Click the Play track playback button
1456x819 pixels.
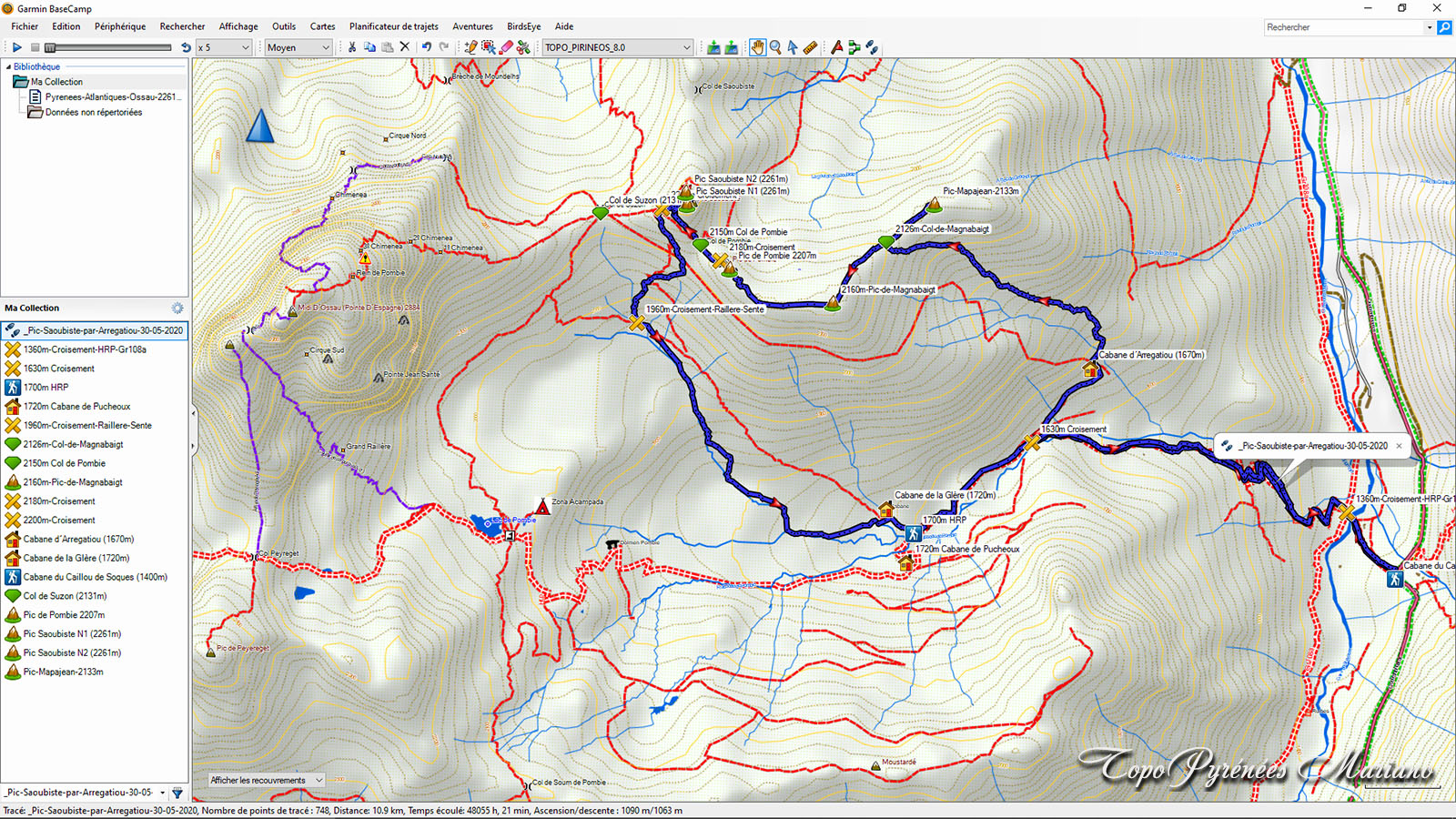(16, 47)
